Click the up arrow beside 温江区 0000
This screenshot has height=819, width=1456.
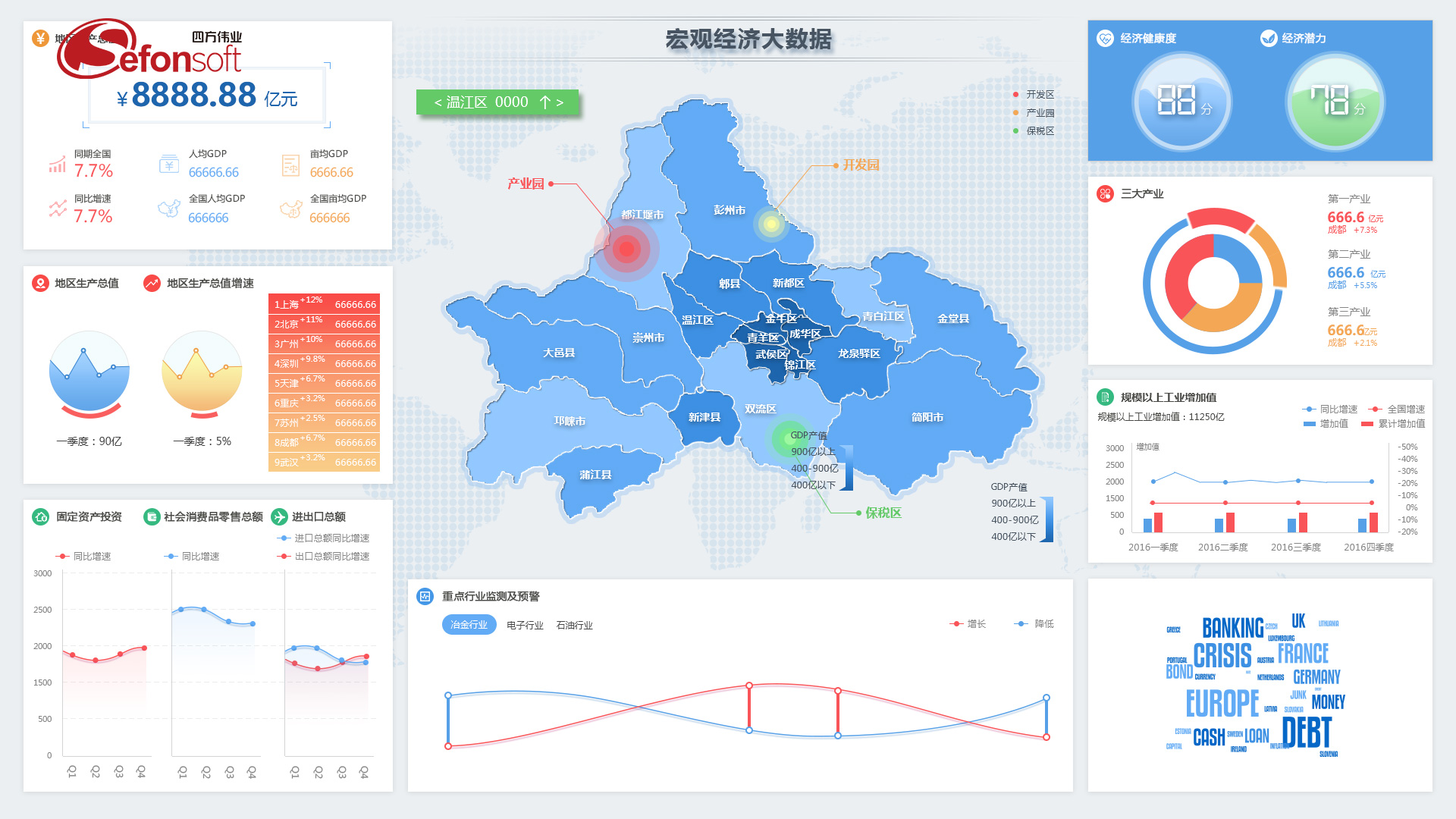pyautogui.click(x=544, y=103)
